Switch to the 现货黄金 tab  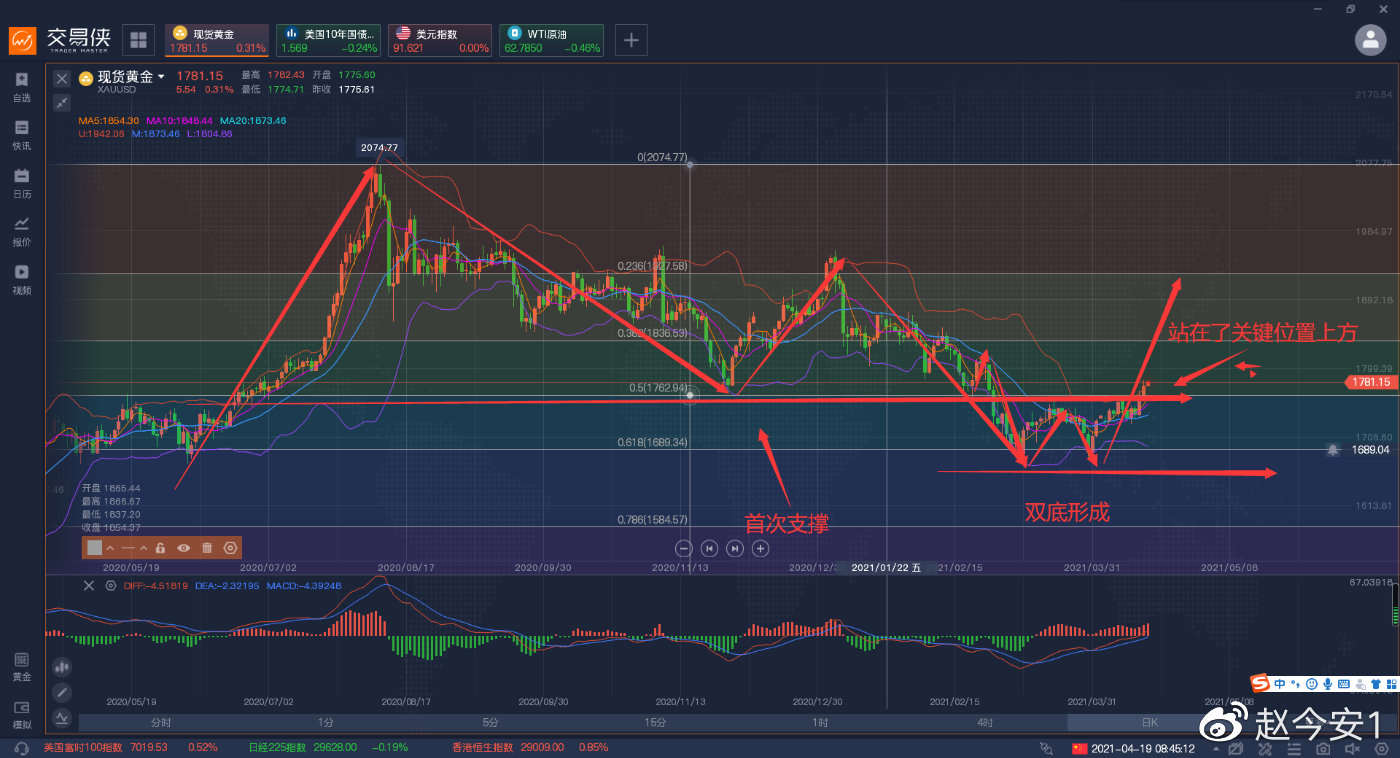click(215, 40)
